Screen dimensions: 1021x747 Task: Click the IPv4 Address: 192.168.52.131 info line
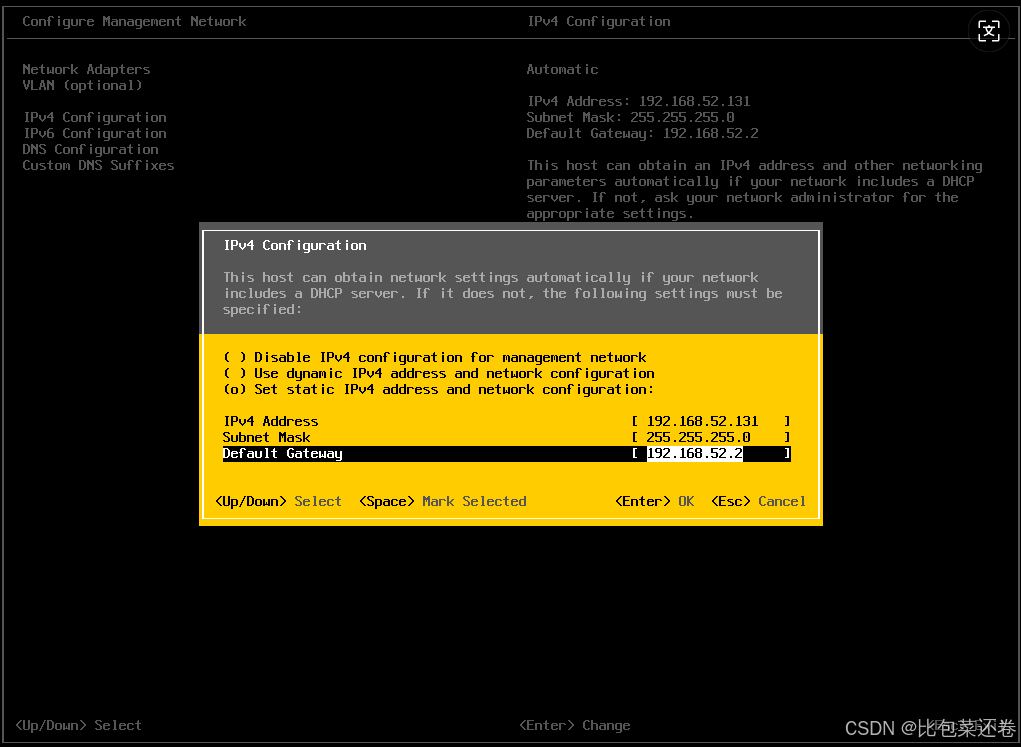638,101
